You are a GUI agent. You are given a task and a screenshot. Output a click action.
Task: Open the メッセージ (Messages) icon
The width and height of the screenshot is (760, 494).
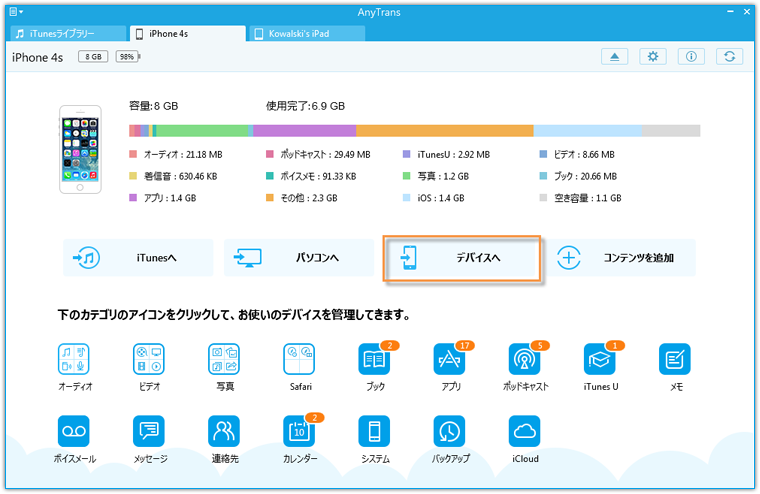tap(149, 431)
